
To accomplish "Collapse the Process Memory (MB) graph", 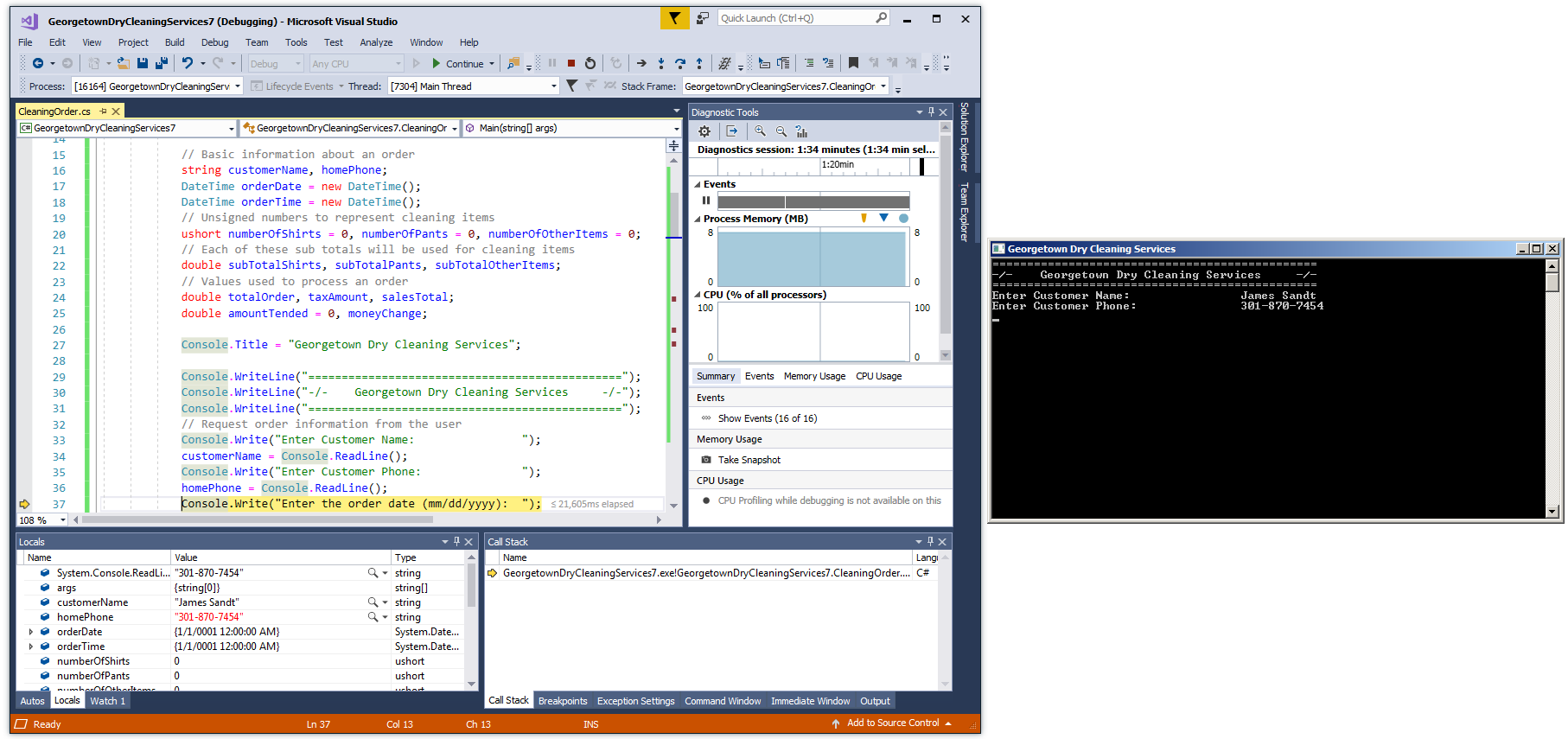I will coord(698,219).
